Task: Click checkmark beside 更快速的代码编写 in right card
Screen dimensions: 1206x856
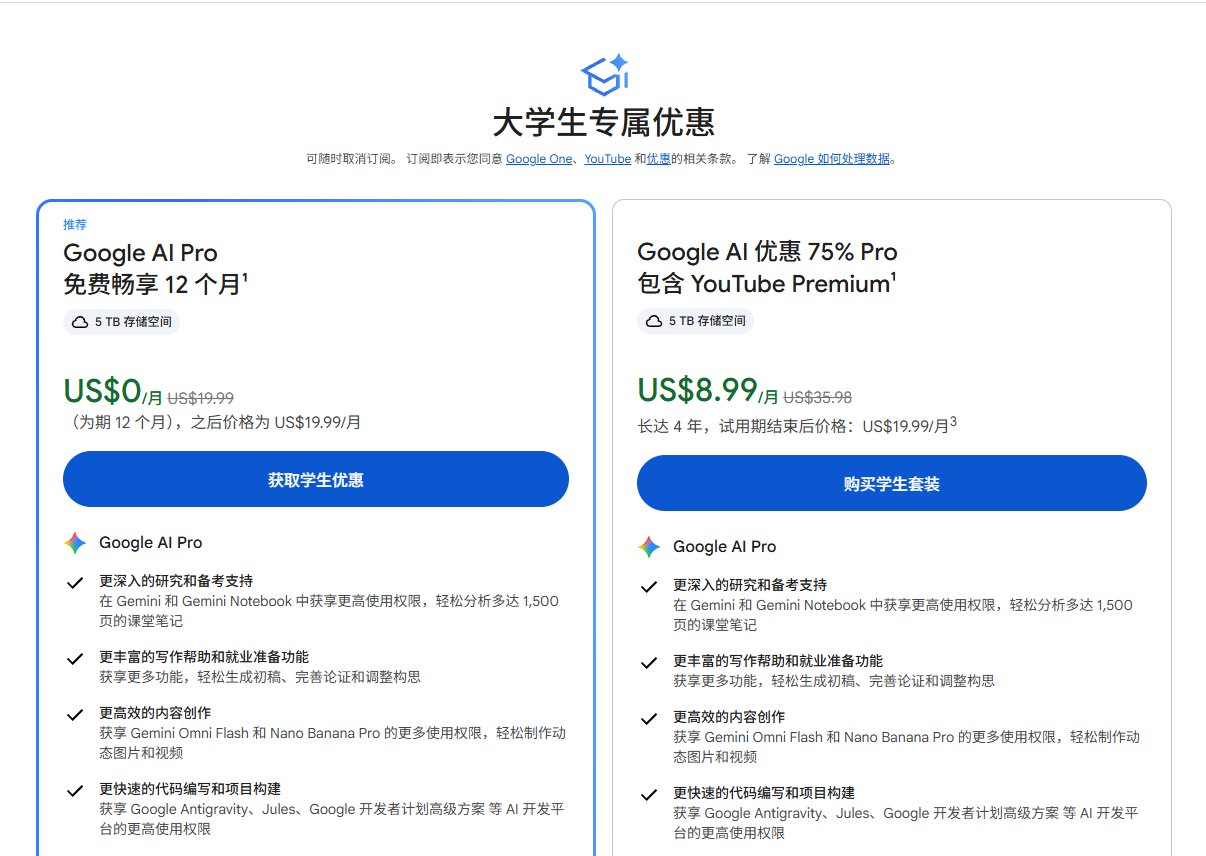Action: (x=648, y=794)
